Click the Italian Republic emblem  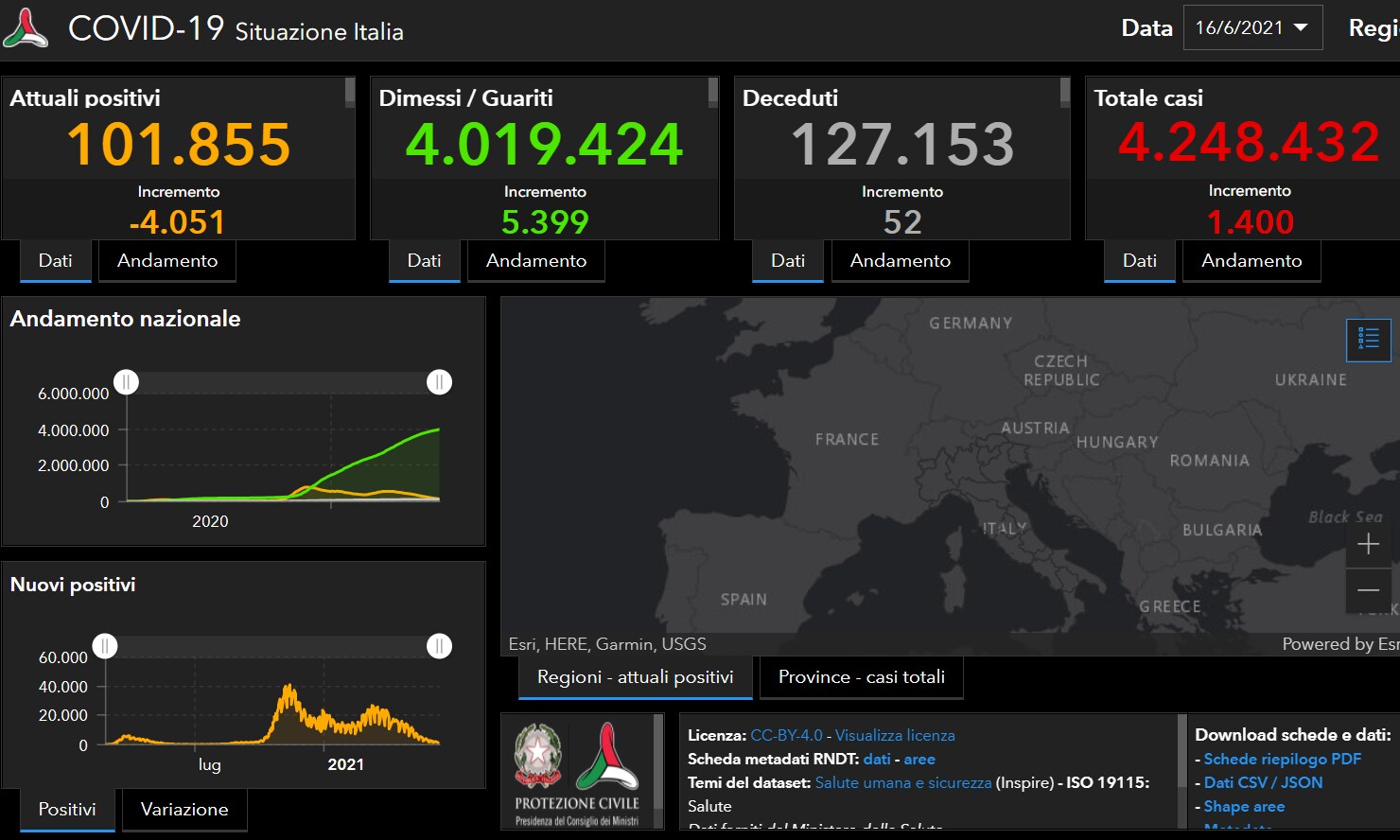pos(537,756)
